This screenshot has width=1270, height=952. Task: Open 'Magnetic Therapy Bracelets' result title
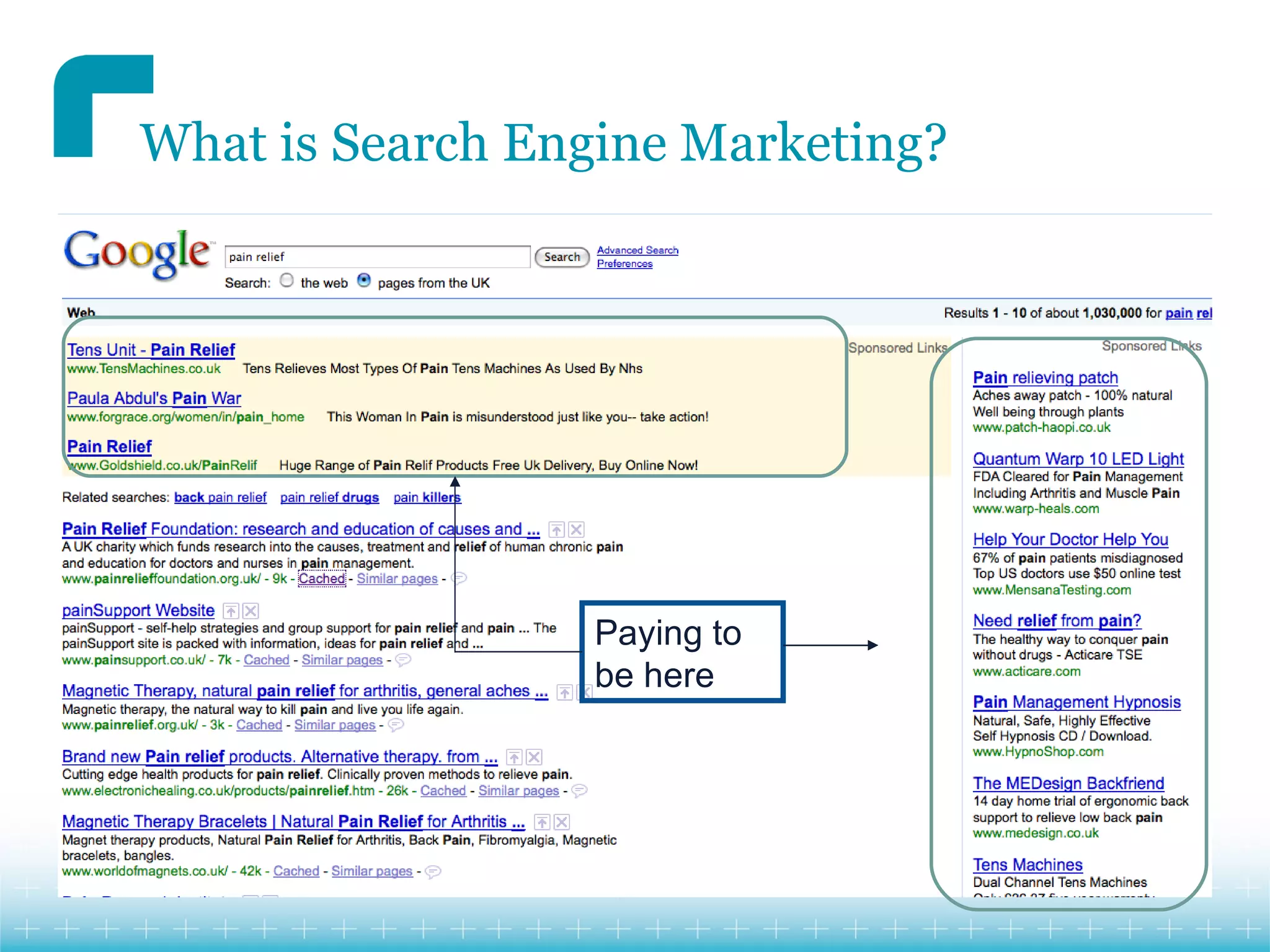click(293, 822)
